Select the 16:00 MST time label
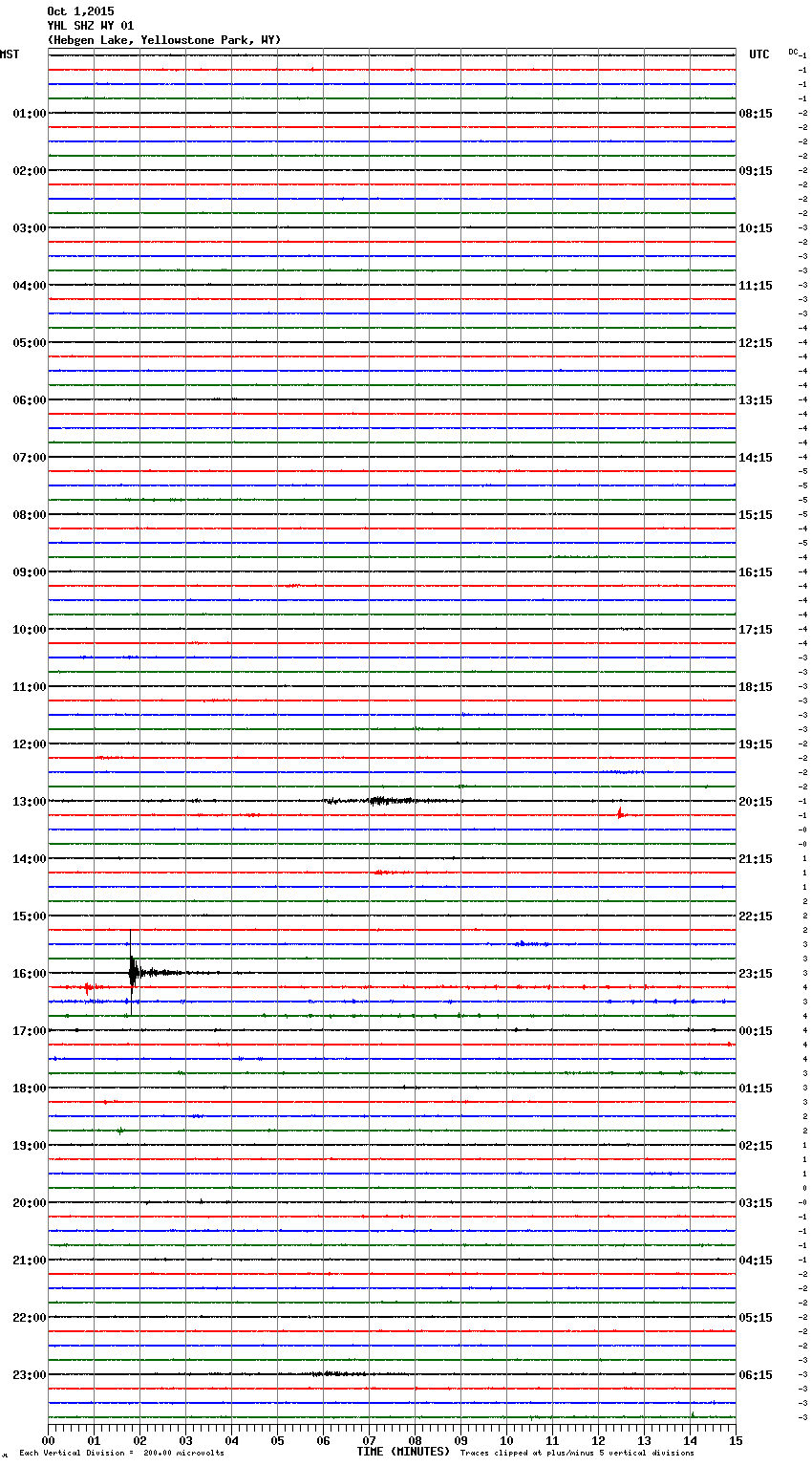This screenshot has width=812, height=1466. coord(30,974)
